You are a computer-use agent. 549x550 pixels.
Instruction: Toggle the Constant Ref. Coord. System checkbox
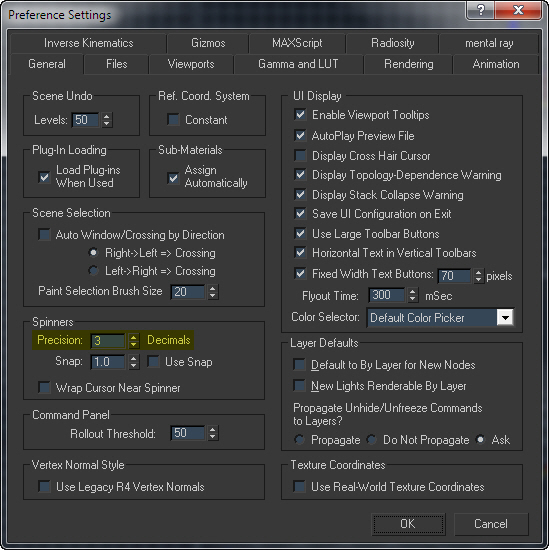pyautogui.click(x=173, y=120)
